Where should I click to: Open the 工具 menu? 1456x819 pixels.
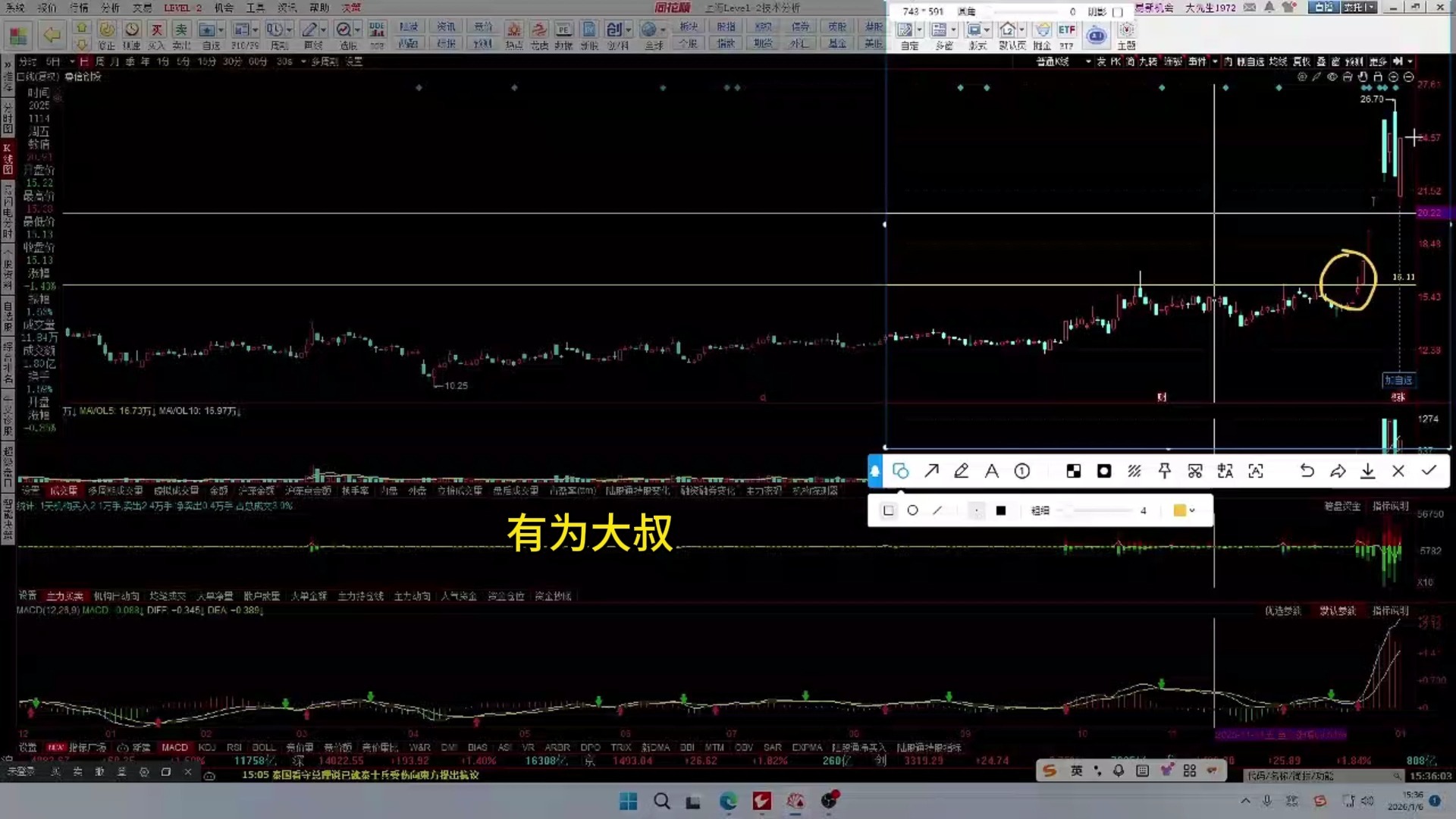click(x=256, y=8)
